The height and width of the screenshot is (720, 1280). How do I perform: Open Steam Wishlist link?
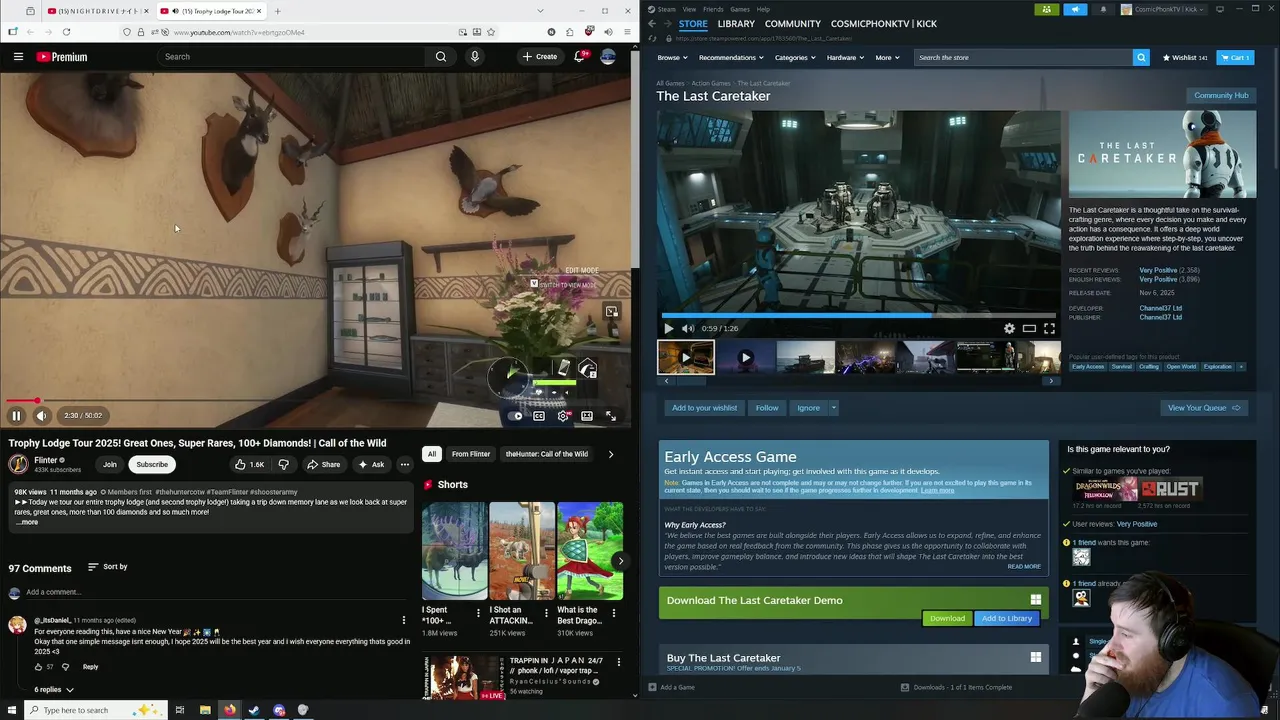point(1185,58)
